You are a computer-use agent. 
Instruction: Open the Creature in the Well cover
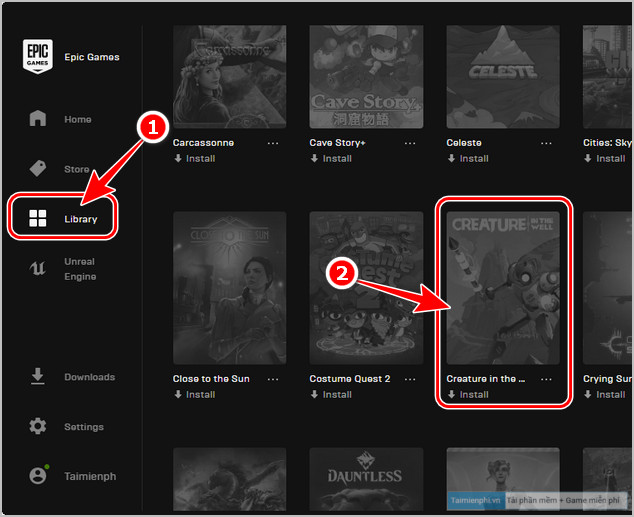[503, 288]
